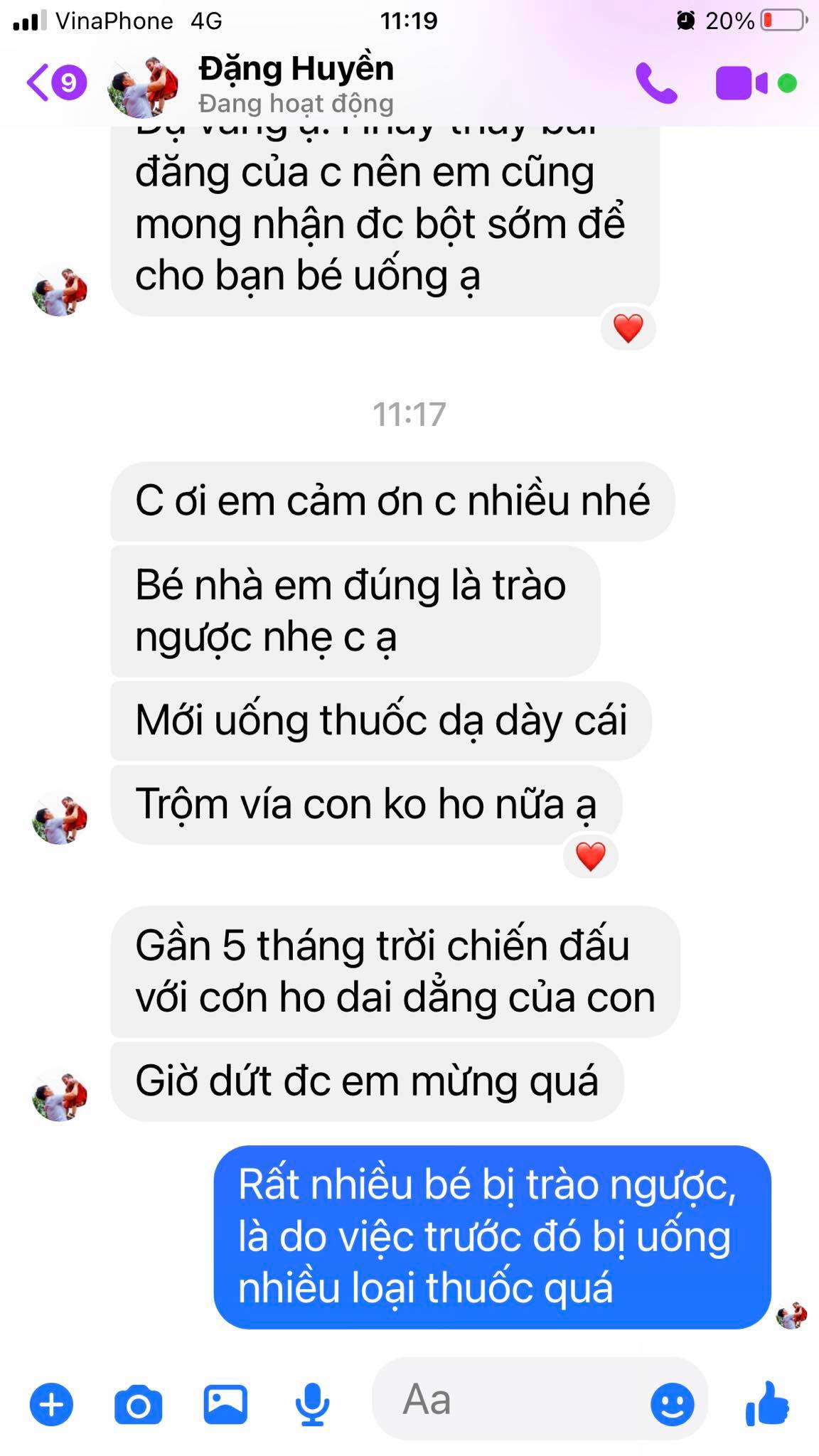Open the plus more-actions menu

point(51,1404)
